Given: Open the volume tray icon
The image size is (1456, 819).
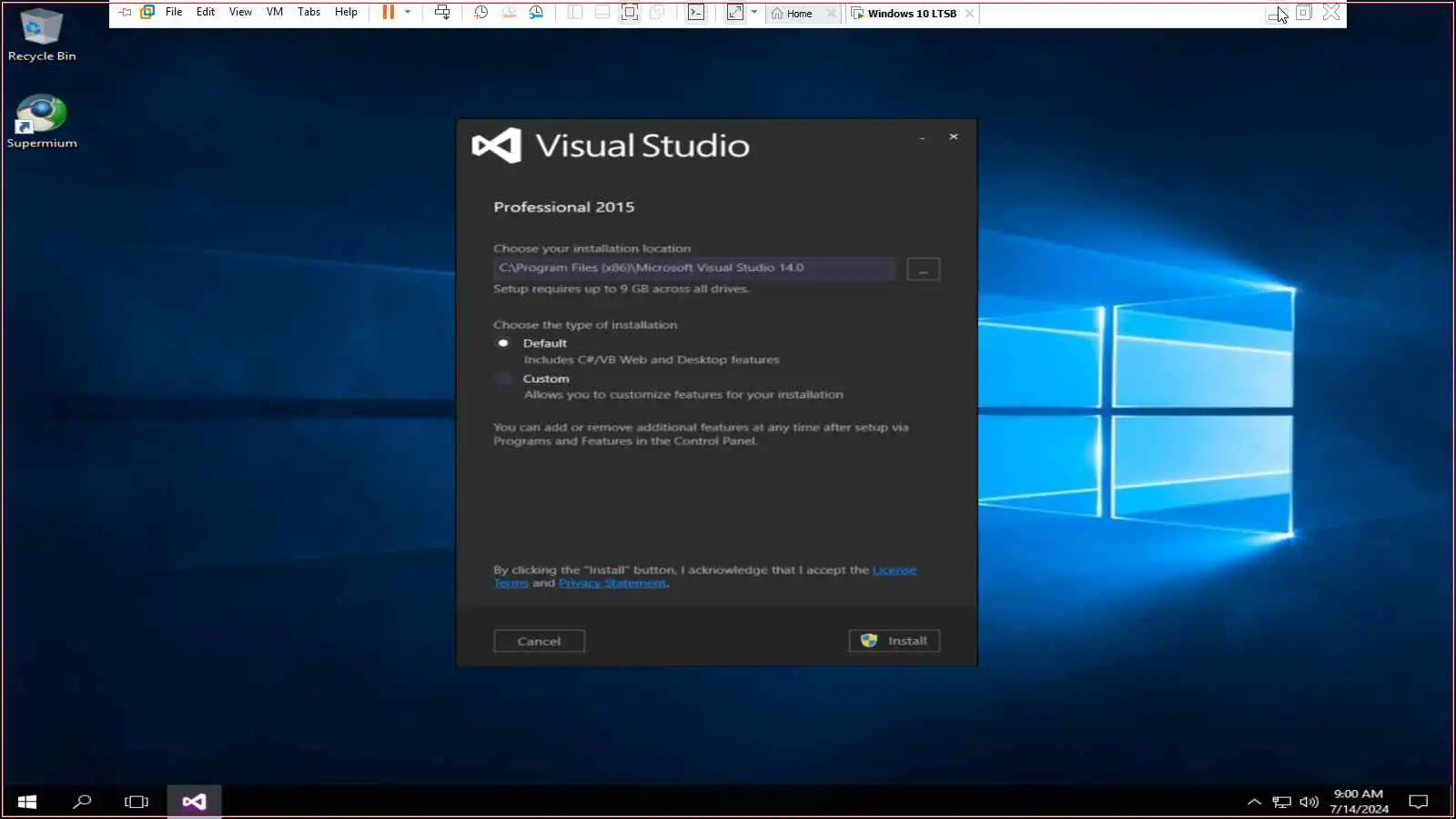Looking at the screenshot, I should (x=1309, y=802).
